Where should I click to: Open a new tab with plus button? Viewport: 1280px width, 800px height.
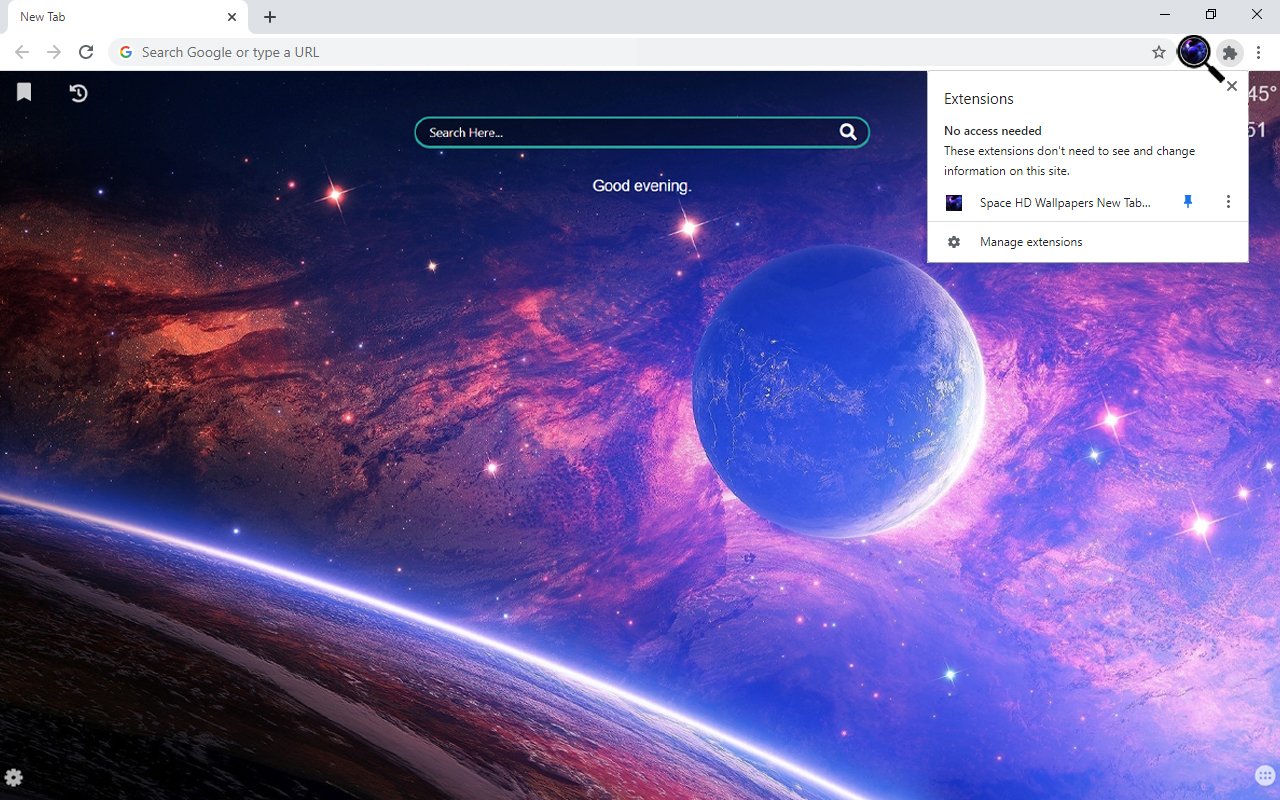[270, 17]
